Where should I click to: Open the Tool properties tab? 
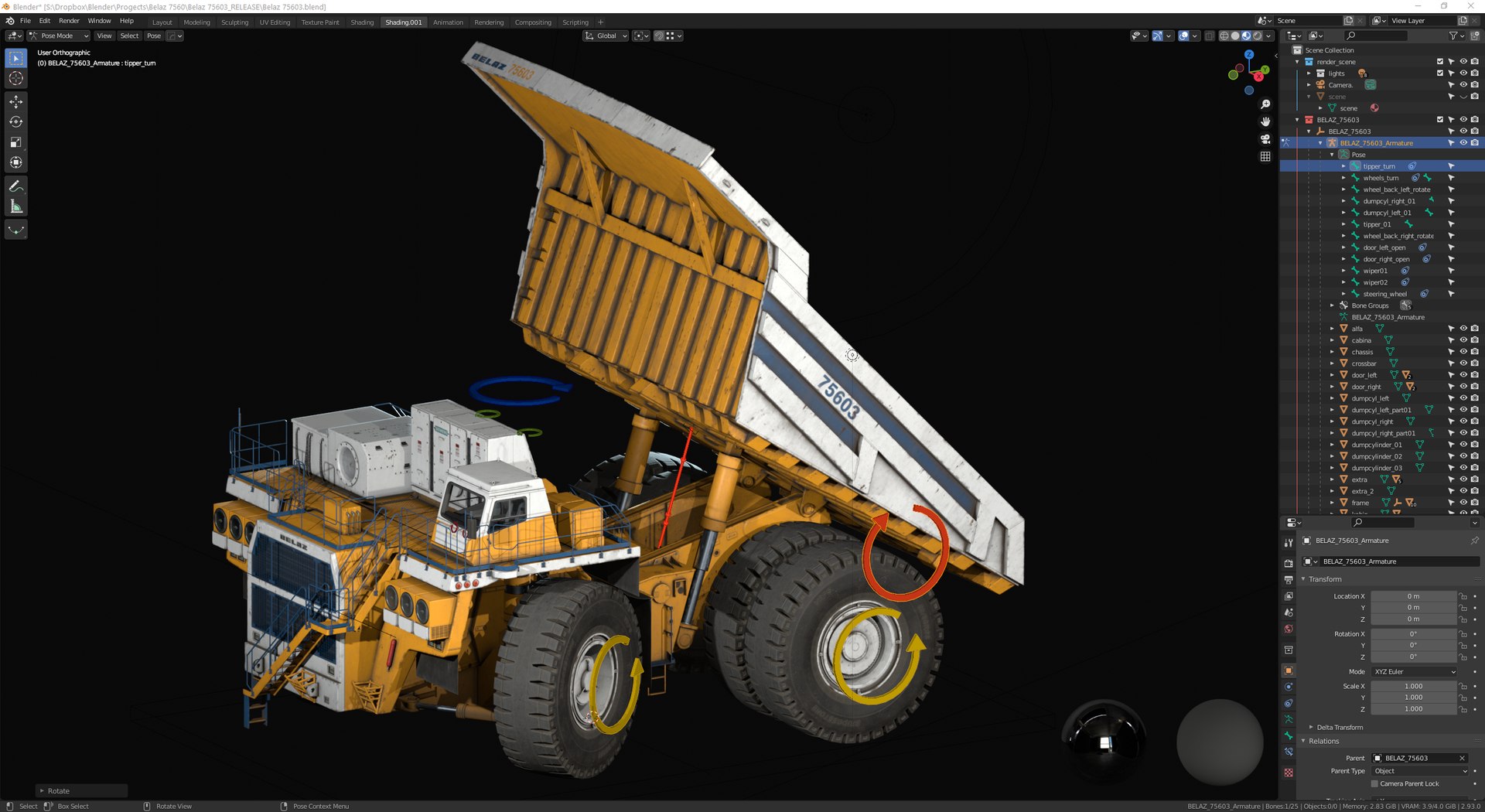coord(1289,543)
